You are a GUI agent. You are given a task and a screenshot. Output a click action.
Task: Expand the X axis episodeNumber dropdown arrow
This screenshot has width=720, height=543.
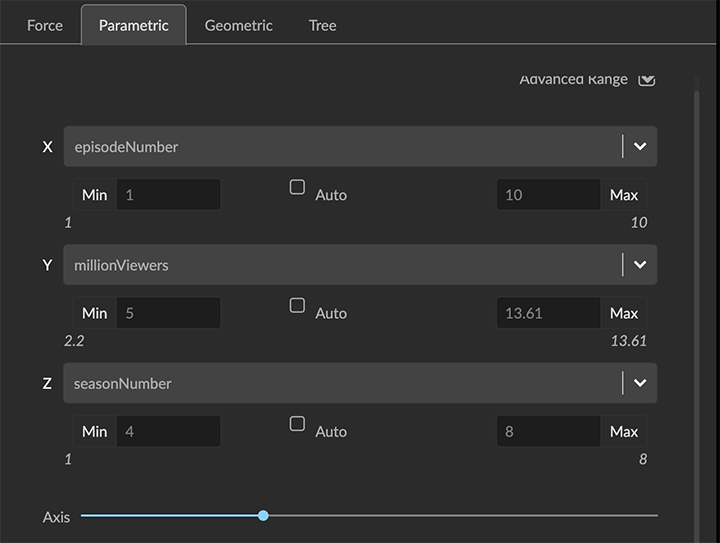(640, 146)
